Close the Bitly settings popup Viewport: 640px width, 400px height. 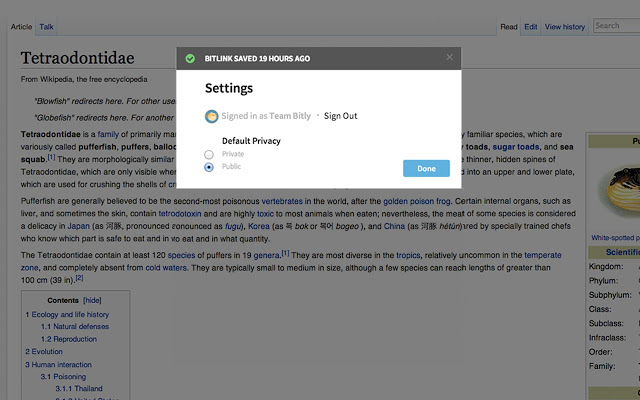click(x=449, y=58)
